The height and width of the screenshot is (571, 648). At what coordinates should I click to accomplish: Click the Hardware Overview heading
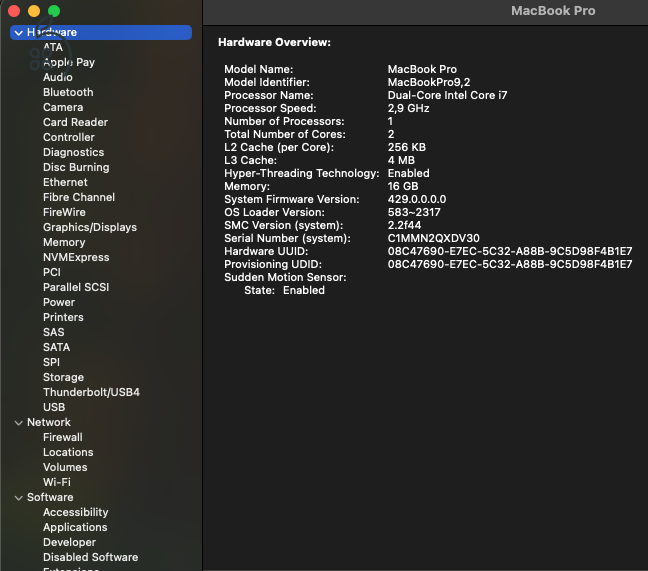coord(274,43)
